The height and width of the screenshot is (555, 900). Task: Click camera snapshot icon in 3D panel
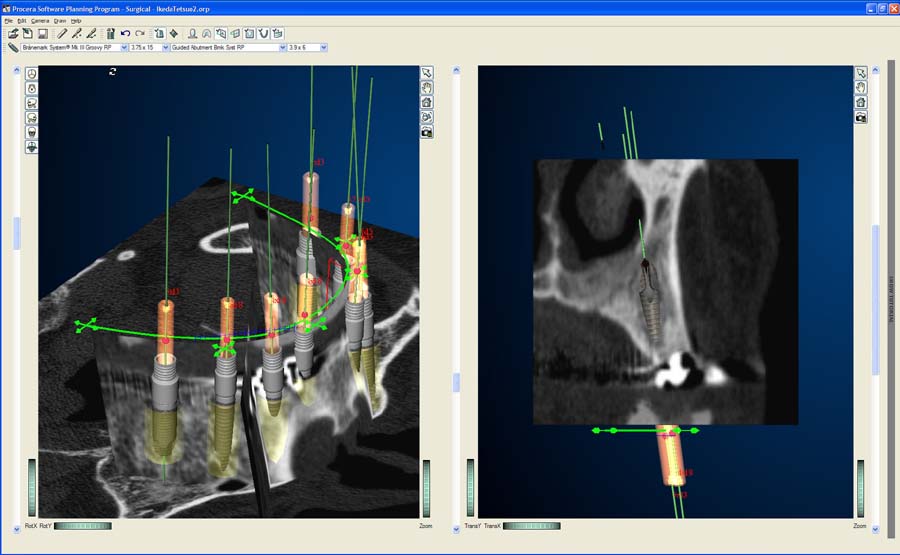coord(426,132)
